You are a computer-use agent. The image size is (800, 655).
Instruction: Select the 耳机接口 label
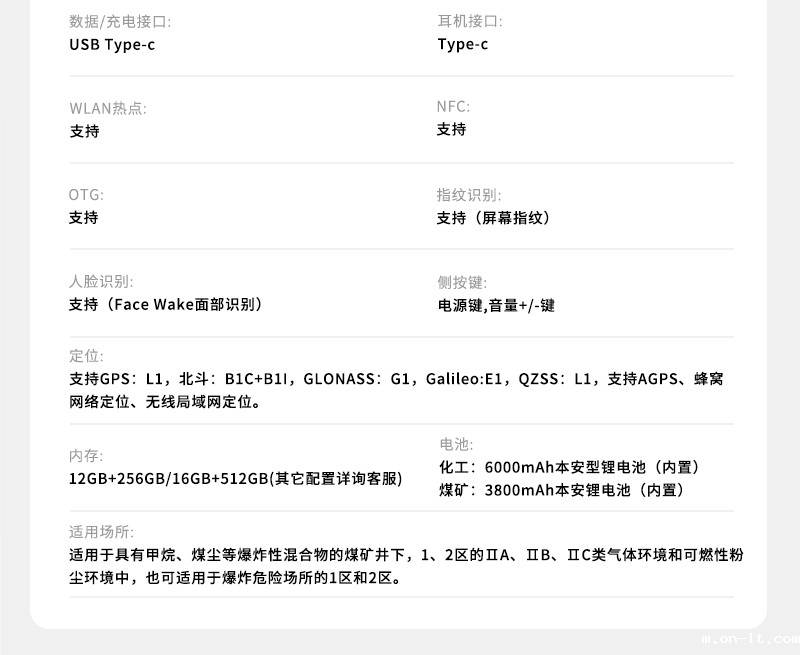coord(470,21)
